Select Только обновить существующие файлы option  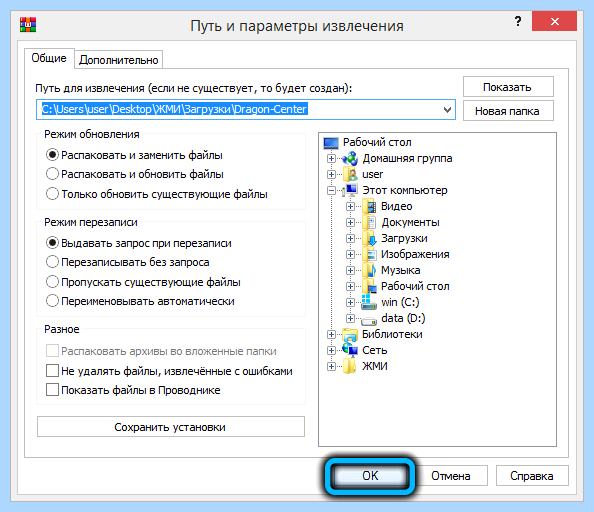click(x=52, y=194)
